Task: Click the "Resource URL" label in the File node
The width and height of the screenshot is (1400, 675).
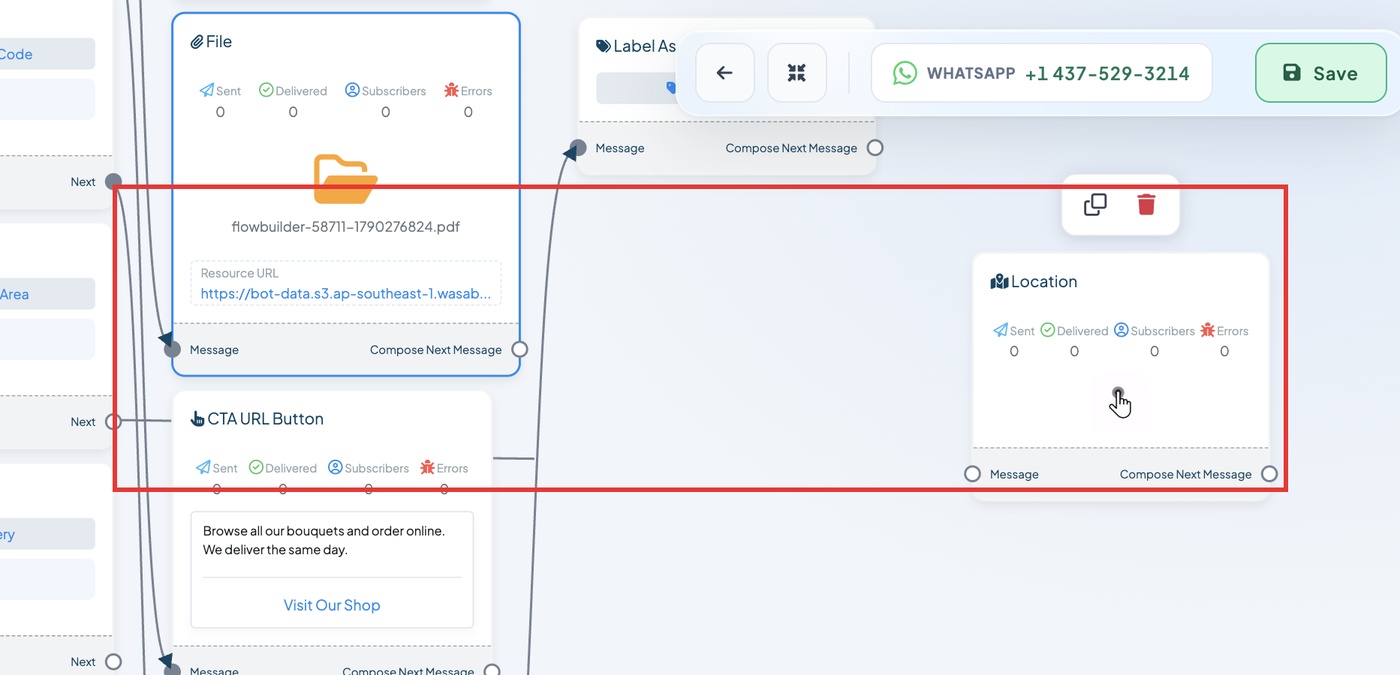Action: 240,273
